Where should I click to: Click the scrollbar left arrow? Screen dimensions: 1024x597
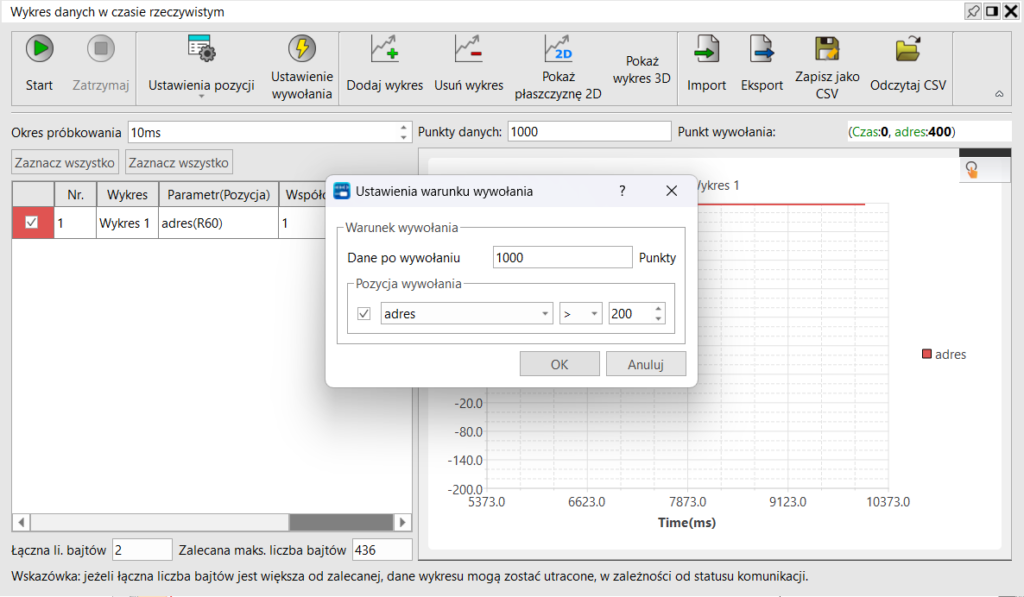click(x=21, y=522)
